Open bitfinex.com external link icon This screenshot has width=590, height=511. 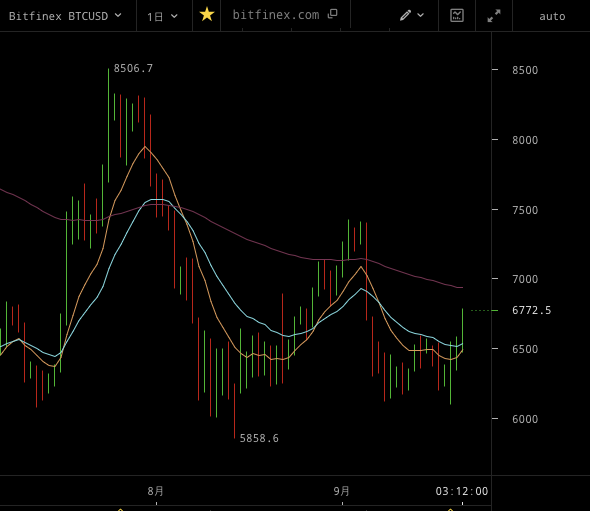point(333,14)
